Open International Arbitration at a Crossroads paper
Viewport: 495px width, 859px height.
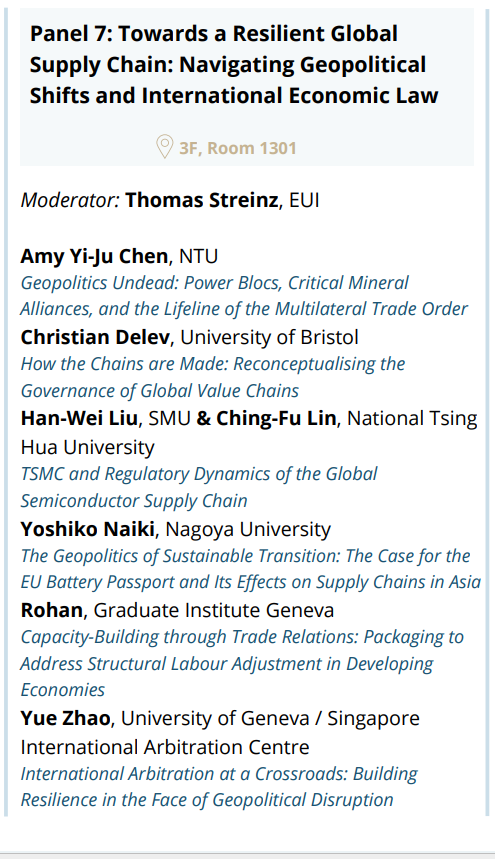coord(219,787)
